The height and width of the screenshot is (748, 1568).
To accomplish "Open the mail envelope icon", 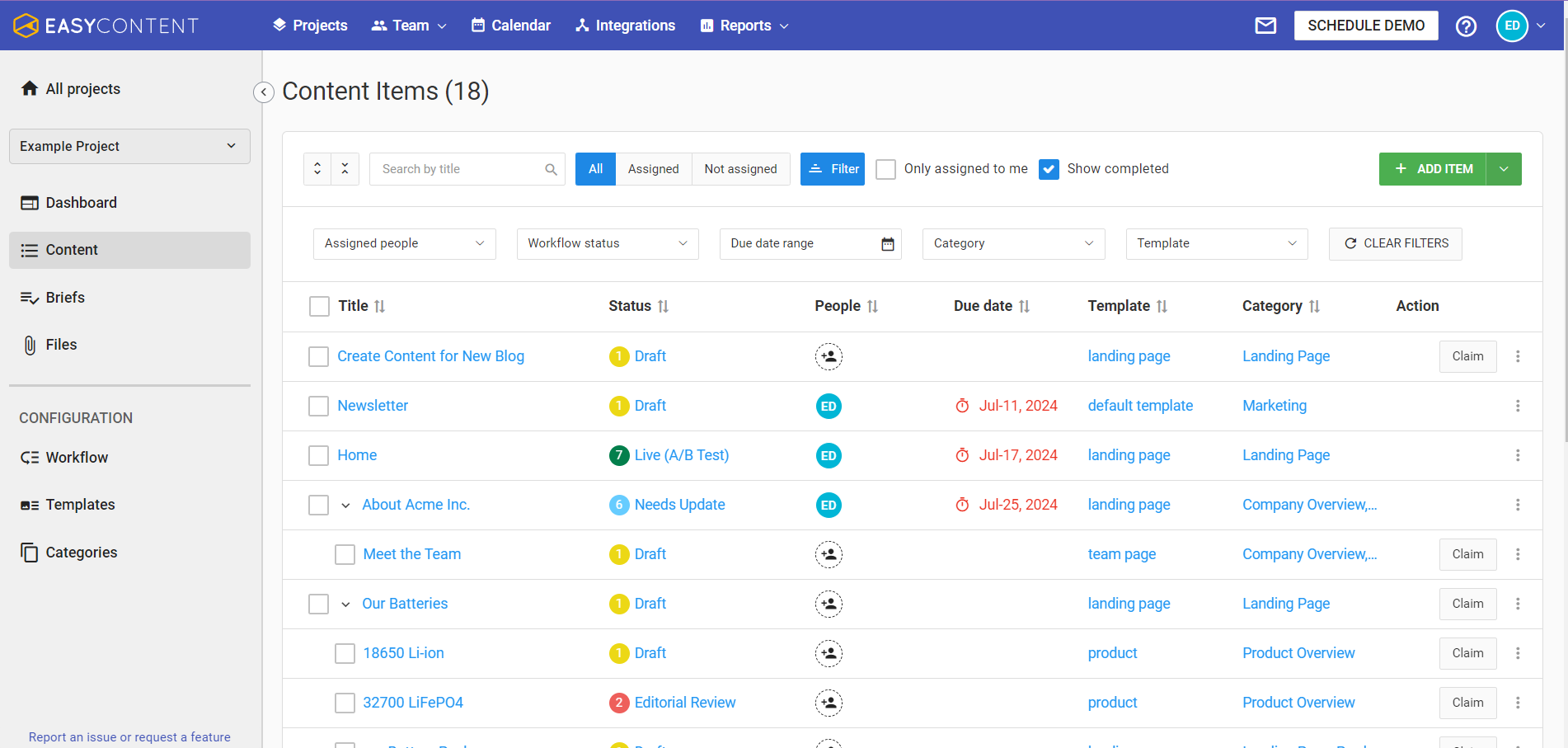I will click(1265, 26).
